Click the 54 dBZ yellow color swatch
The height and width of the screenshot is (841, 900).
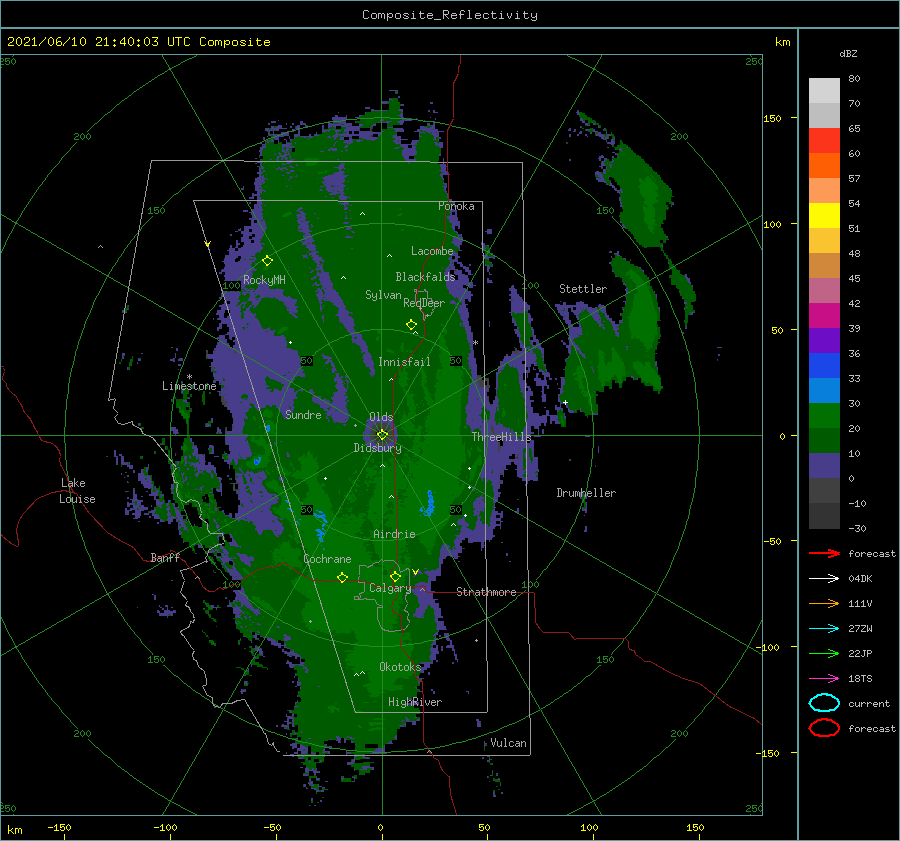824,215
